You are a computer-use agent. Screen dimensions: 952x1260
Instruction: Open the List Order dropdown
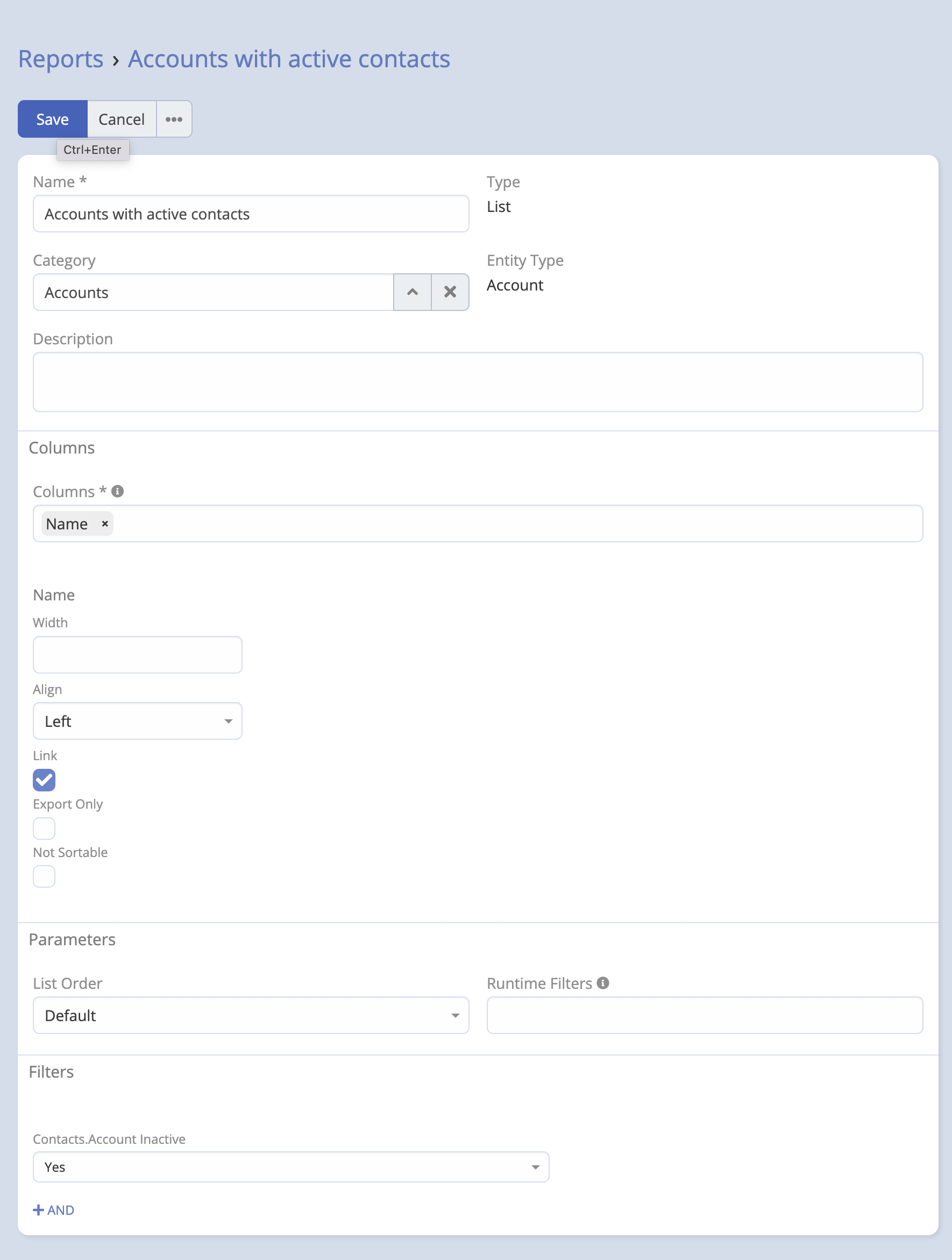tap(251, 1015)
